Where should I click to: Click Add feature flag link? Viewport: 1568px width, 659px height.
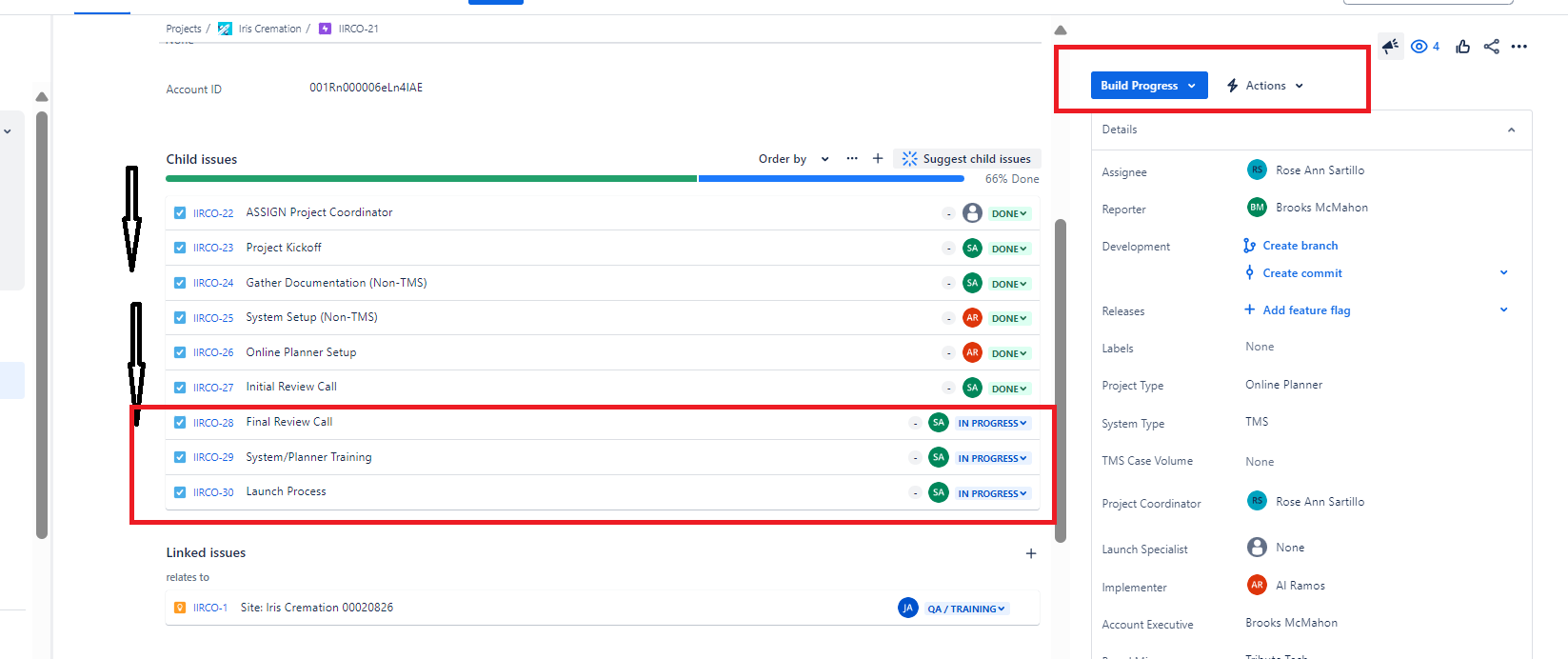[x=1306, y=310]
